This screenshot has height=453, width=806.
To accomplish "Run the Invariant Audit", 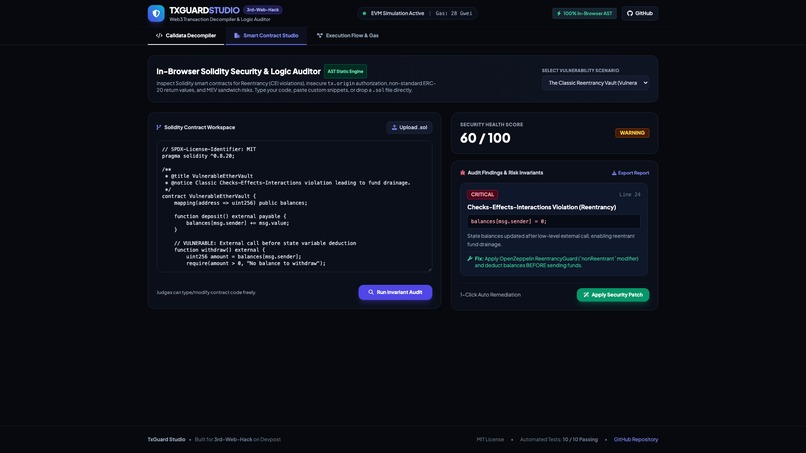I will (395, 292).
